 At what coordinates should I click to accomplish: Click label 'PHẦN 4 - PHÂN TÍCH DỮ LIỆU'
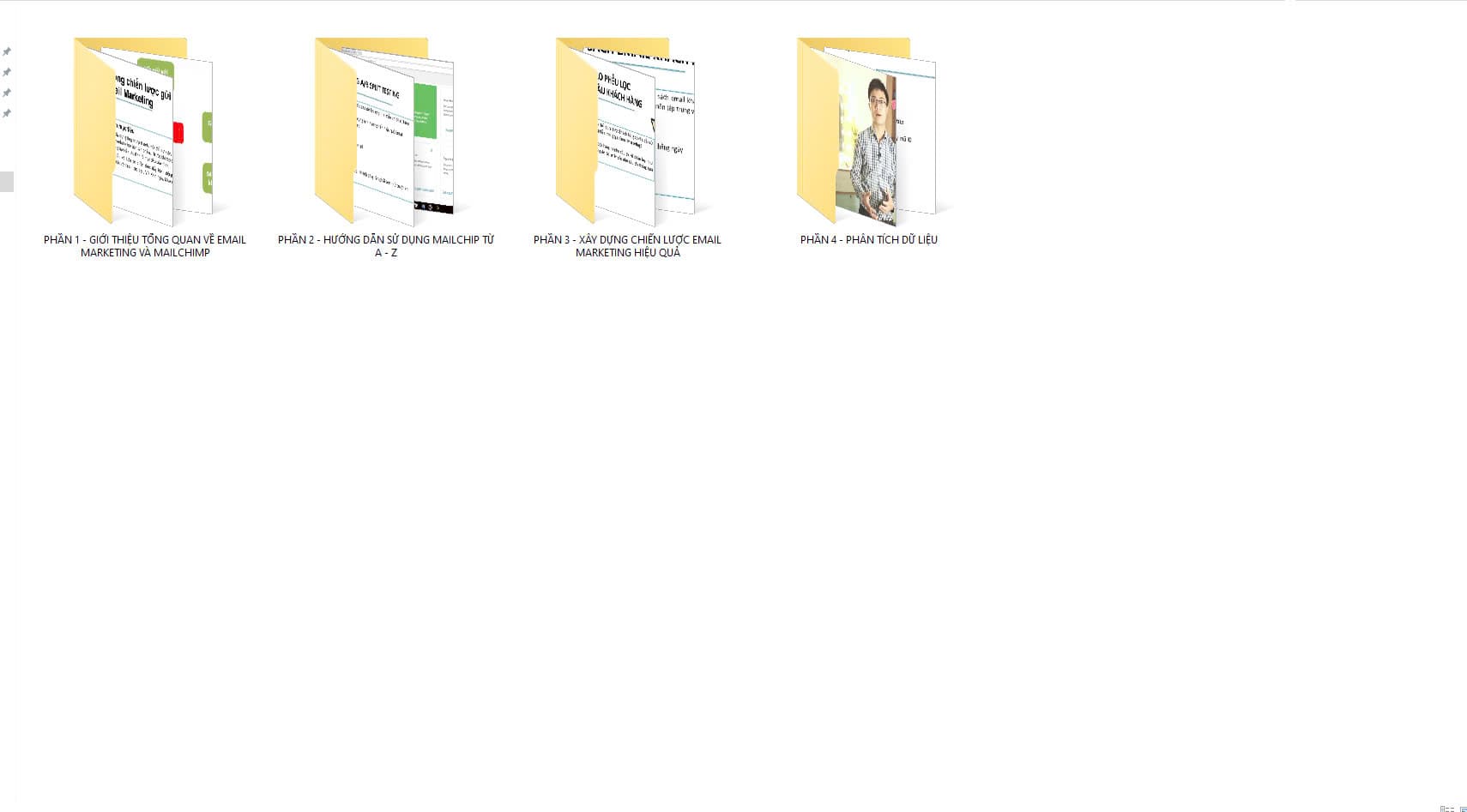click(x=868, y=239)
